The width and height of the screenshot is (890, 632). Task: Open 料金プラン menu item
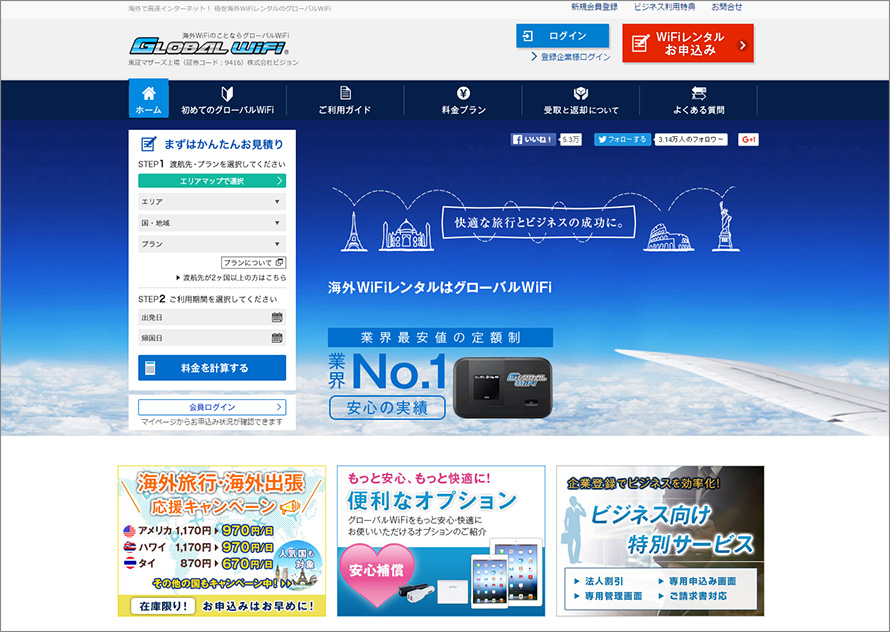463,100
